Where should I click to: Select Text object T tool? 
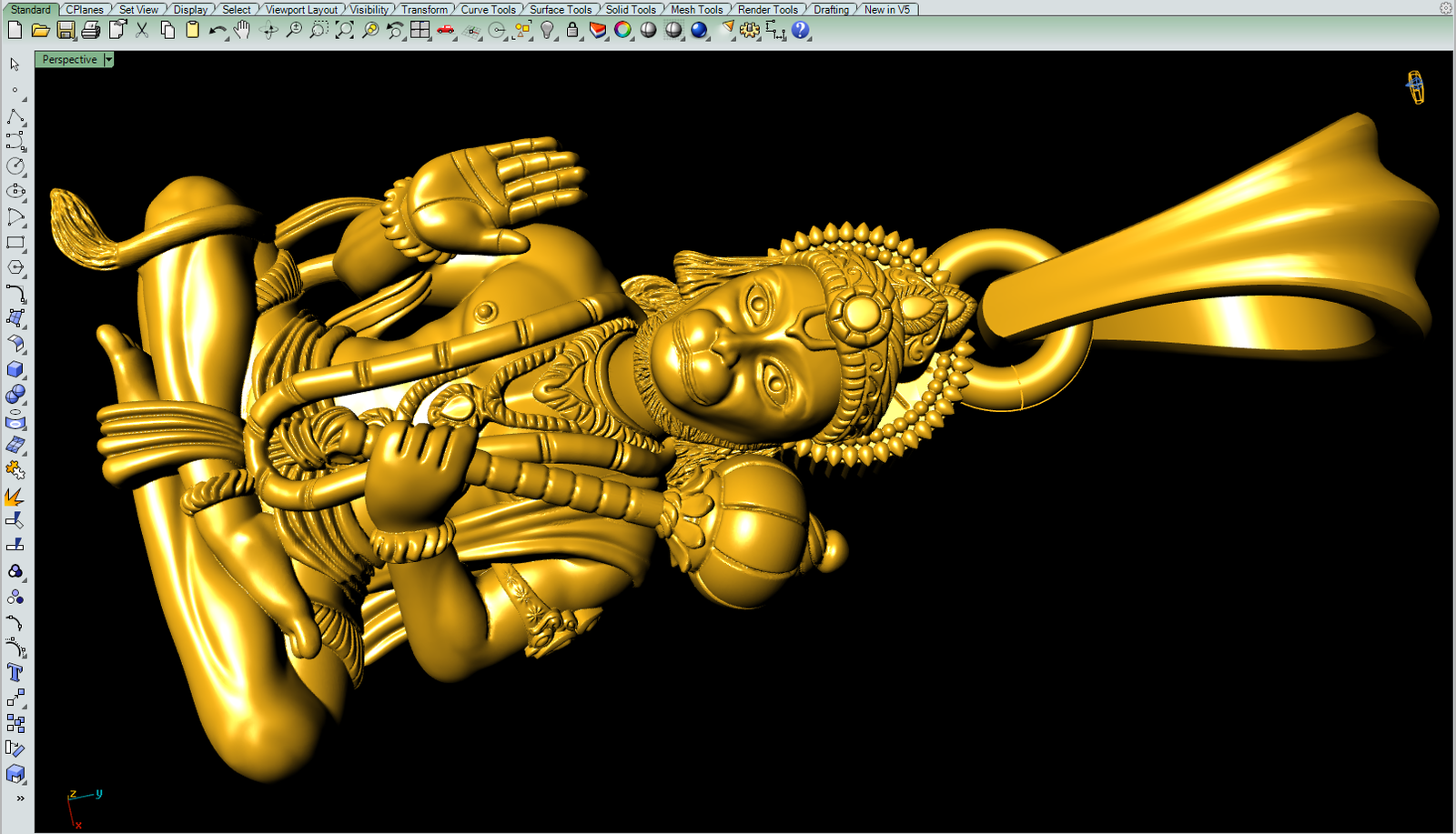[x=15, y=673]
